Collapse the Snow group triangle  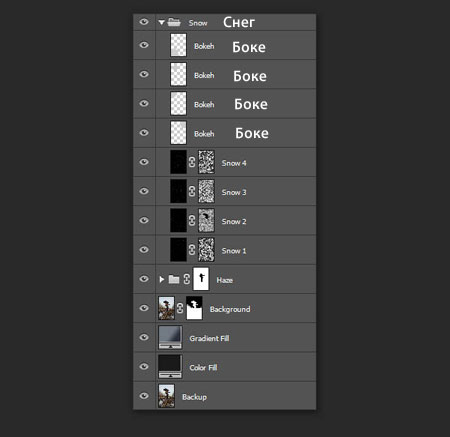(162, 23)
